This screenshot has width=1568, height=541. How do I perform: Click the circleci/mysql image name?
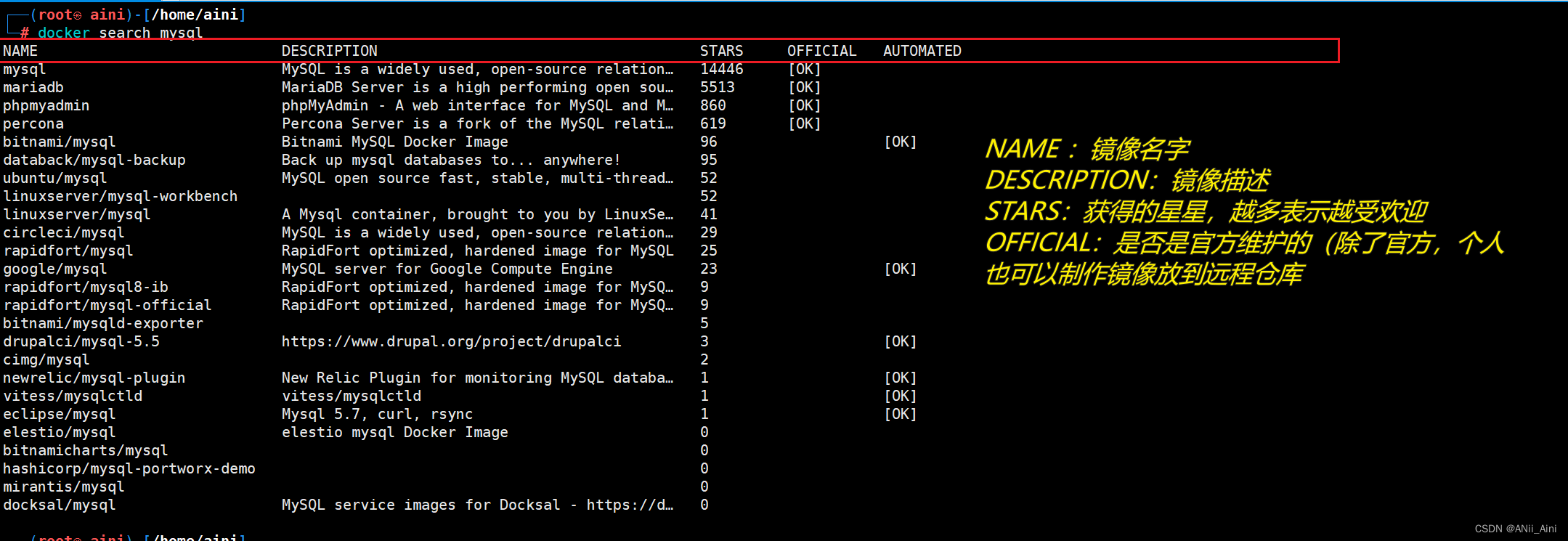64,232
